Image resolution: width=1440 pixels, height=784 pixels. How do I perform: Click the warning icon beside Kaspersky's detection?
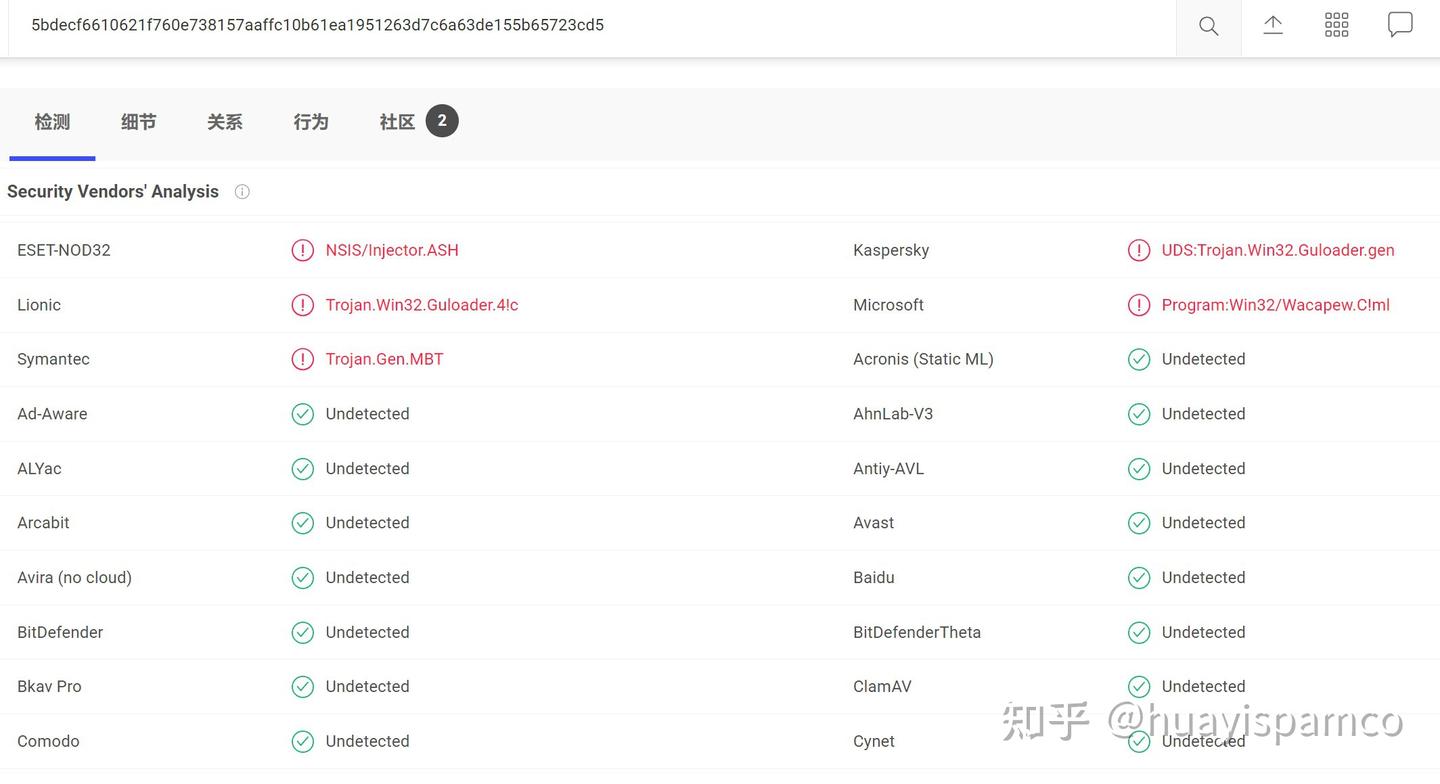(x=1139, y=250)
